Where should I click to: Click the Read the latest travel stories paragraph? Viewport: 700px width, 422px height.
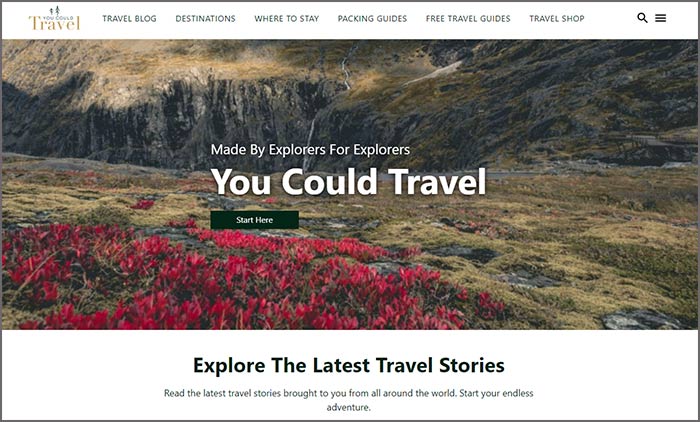pyautogui.click(x=349, y=400)
